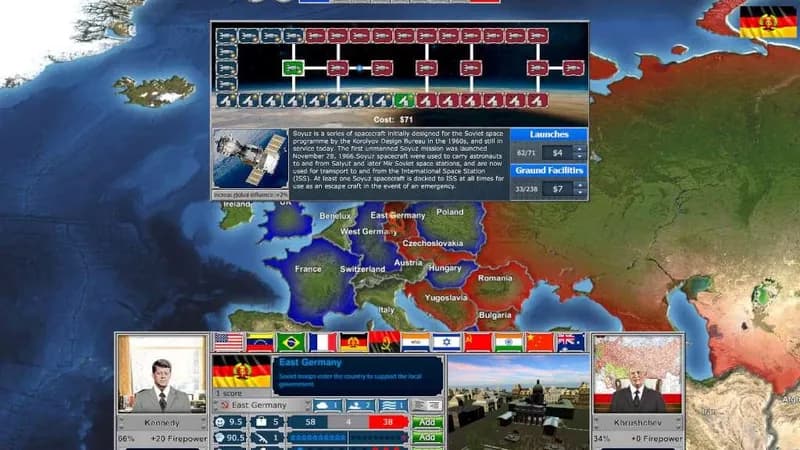
Task: Click the Launches $4 value field
Action: tap(558, 153)
